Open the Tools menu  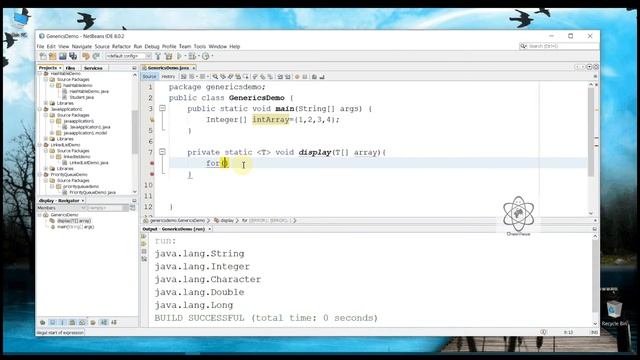(200, 47)
